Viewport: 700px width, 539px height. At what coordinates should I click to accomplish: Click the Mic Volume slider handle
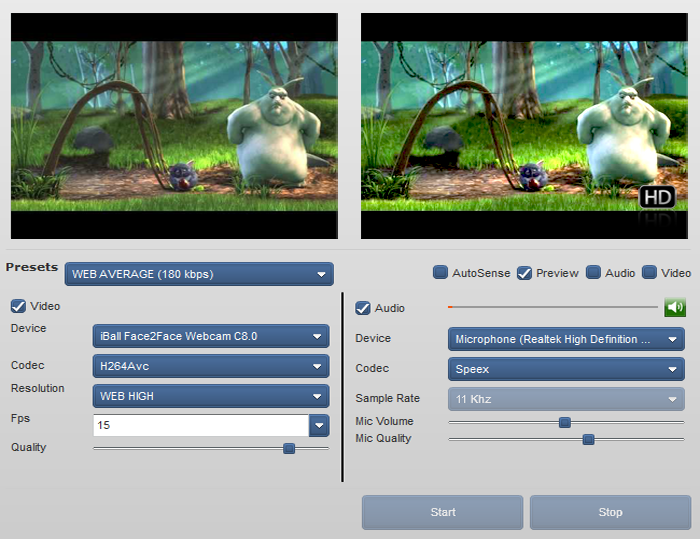click(565, 422)
